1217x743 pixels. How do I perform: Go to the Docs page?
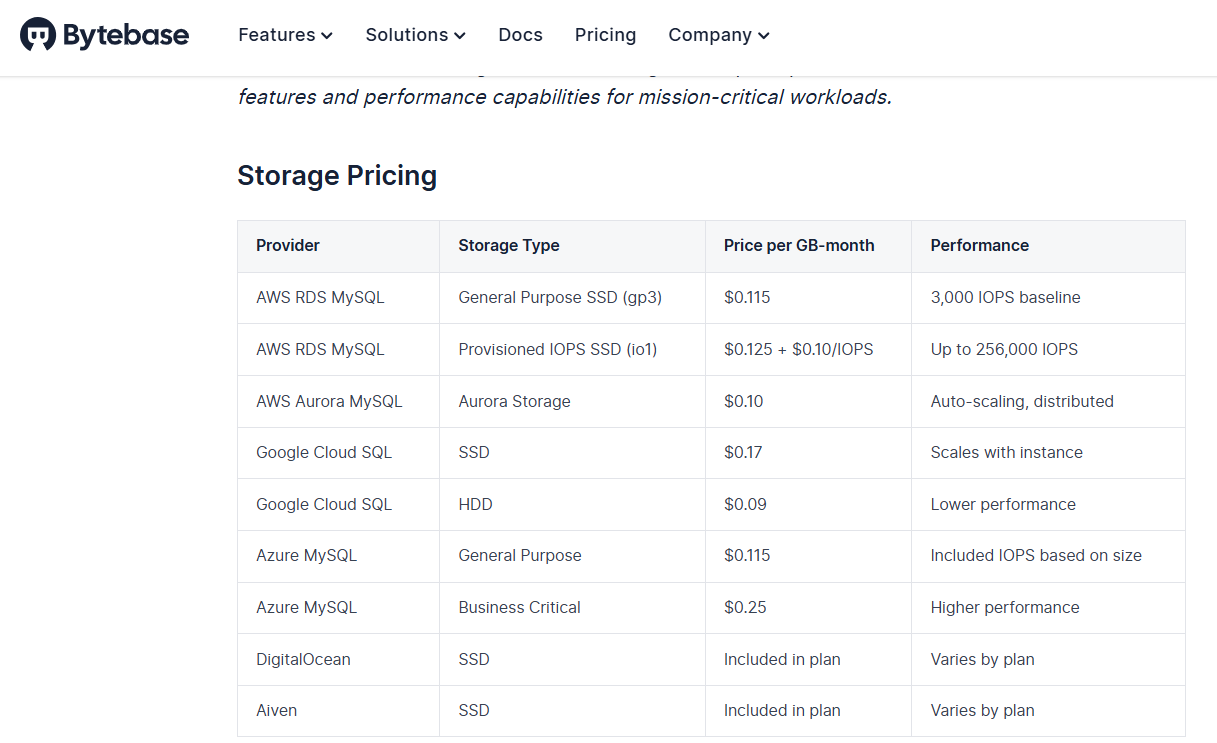[520, 35]
